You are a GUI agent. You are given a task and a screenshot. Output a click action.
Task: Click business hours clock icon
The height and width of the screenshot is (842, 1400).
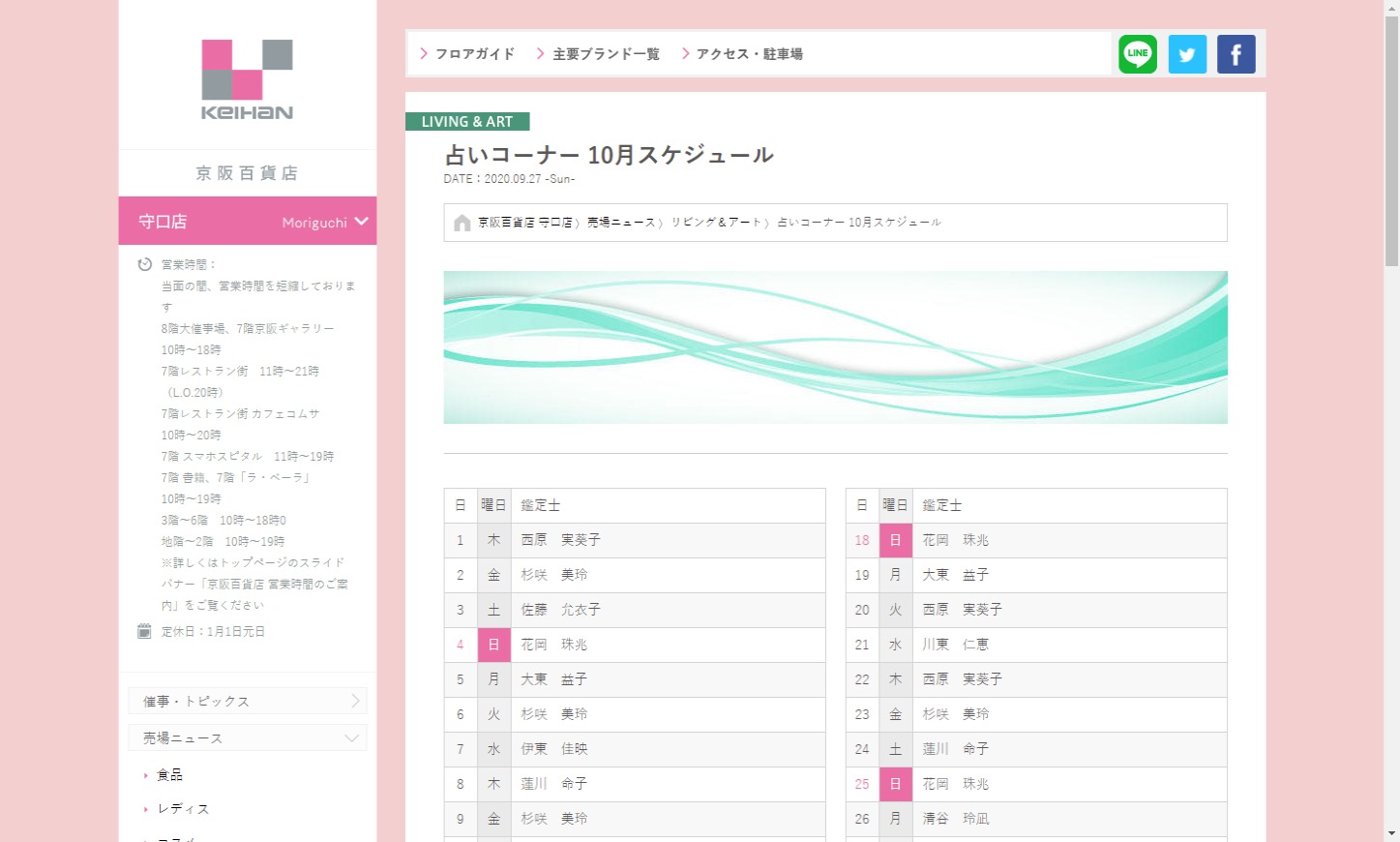[145, 264]
